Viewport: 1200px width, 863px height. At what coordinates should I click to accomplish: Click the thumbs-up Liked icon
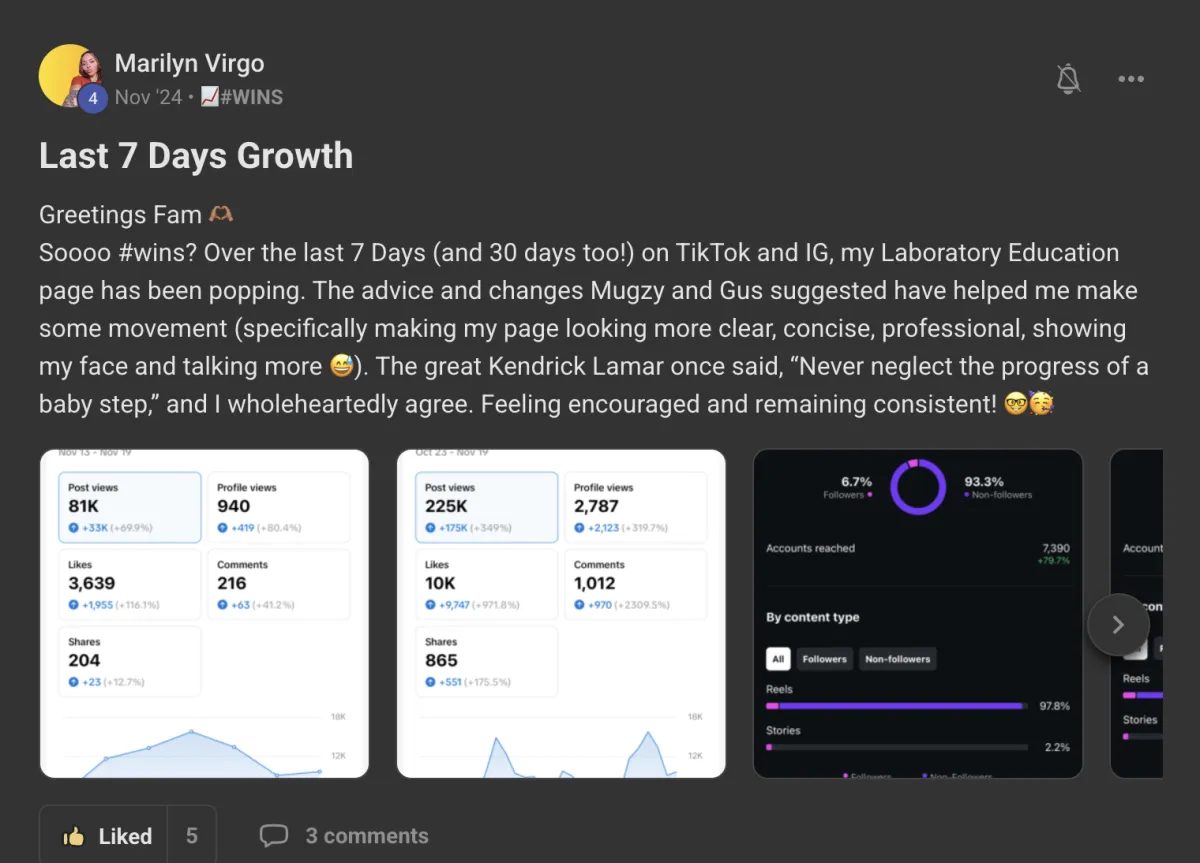pos(73,836)
